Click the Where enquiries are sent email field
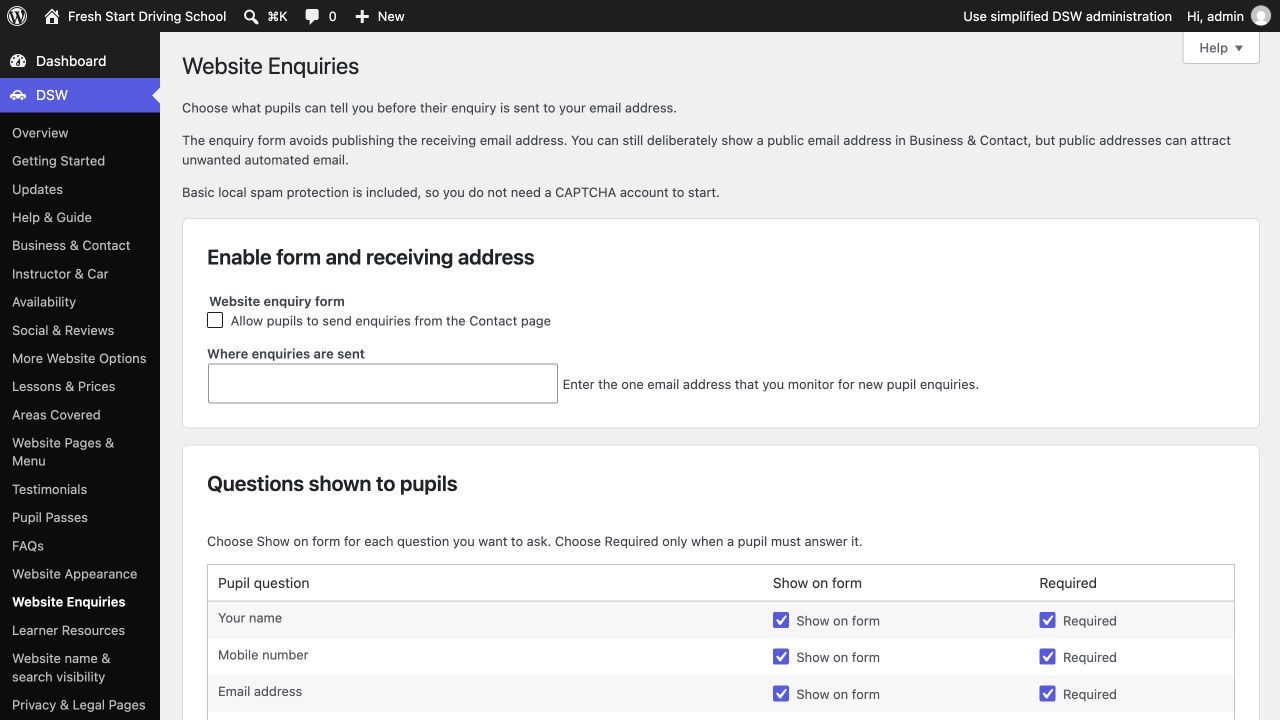The image size is (1280, 720). coord(382,383)
